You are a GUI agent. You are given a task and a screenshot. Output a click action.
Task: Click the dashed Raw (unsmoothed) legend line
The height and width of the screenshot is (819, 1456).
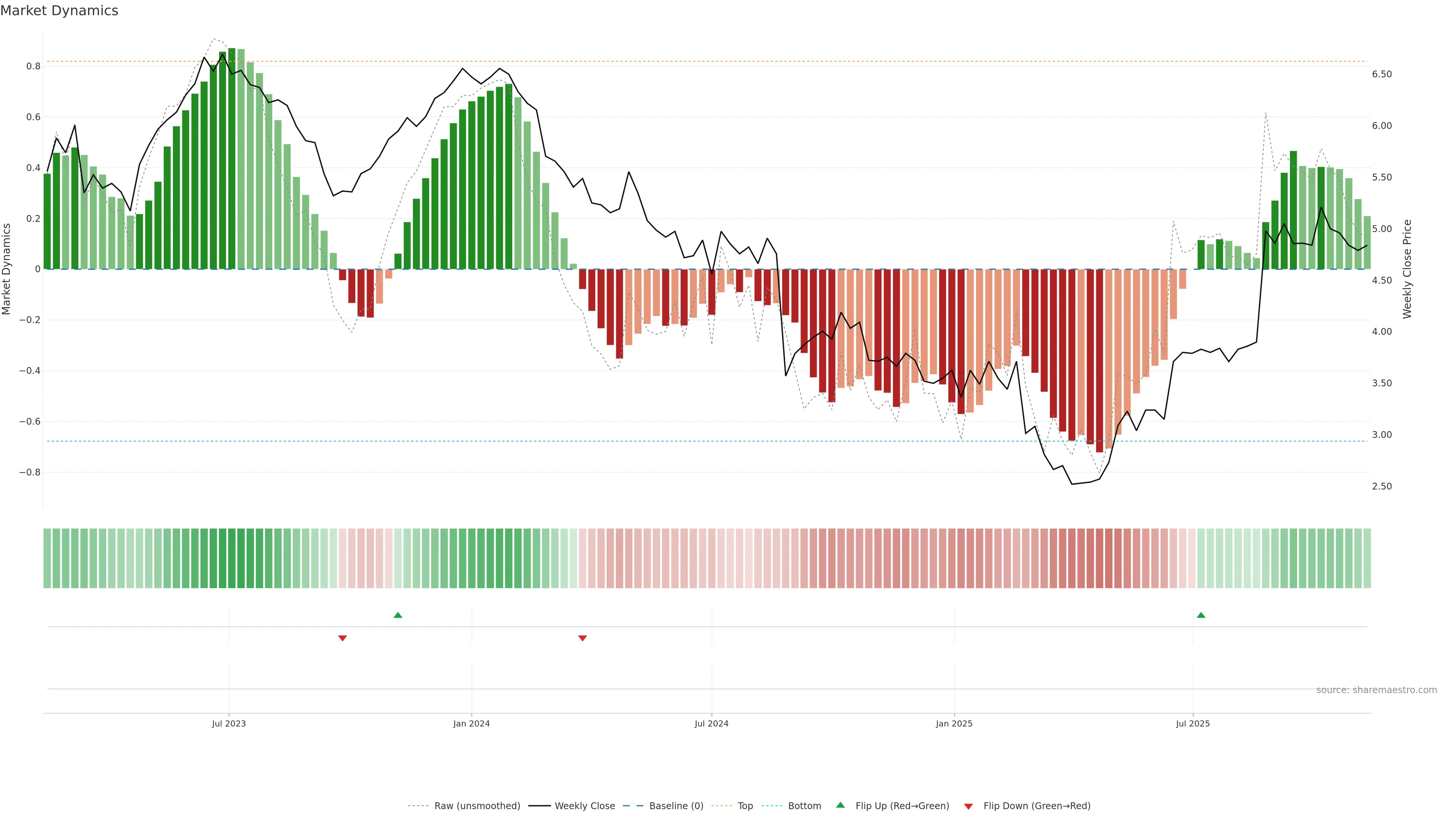click(418, 806)
